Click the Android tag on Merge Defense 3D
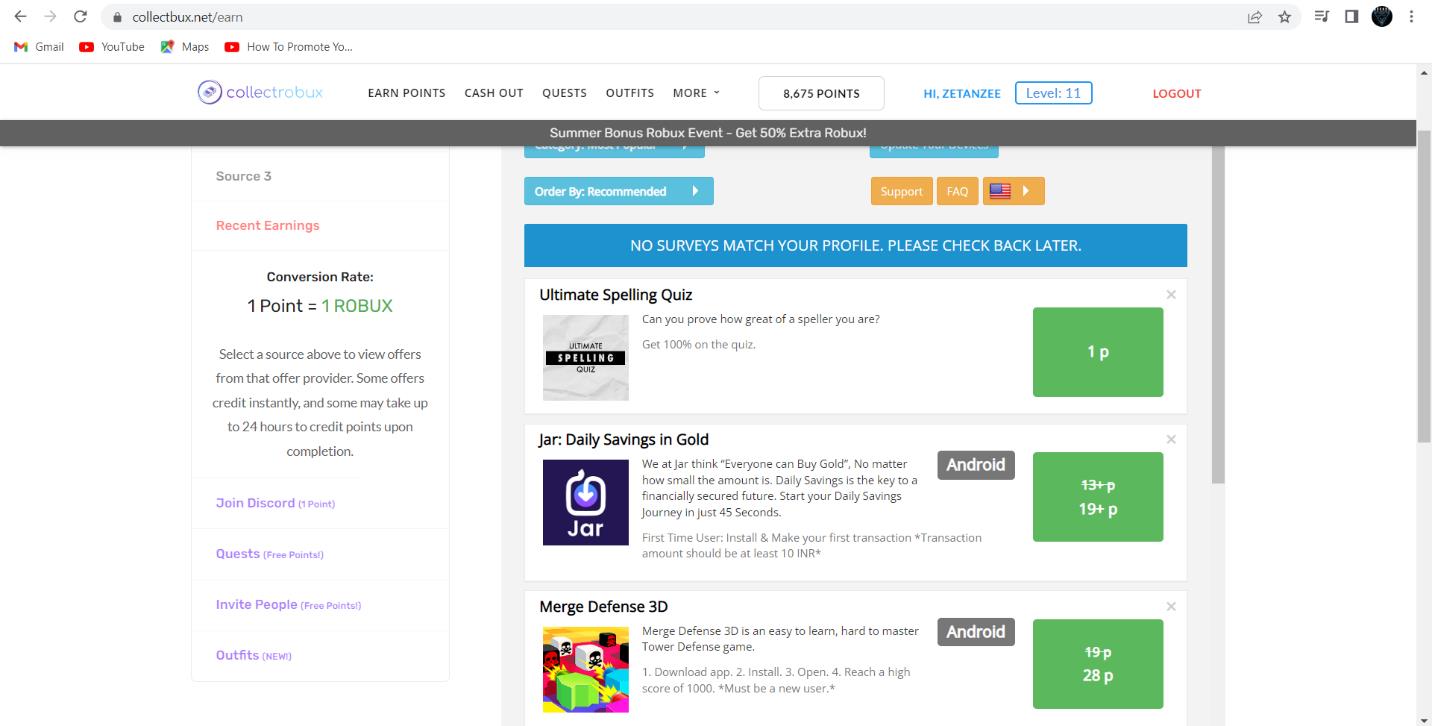 (976, 632)
